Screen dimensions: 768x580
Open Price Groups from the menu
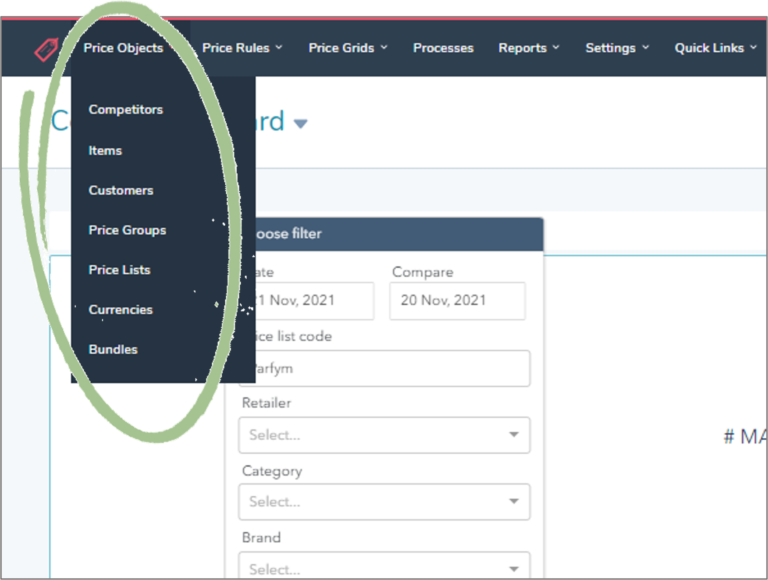(127, 230)
